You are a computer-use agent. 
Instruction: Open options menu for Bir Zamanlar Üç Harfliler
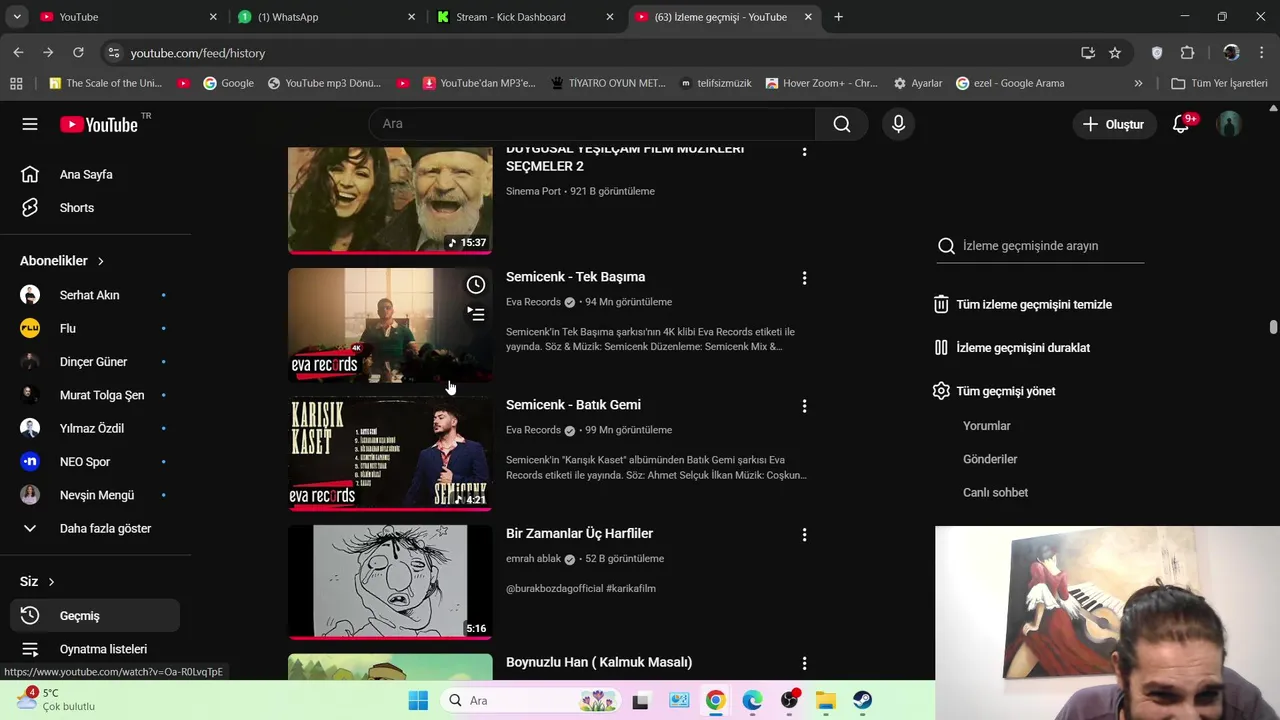pos(804,535)
